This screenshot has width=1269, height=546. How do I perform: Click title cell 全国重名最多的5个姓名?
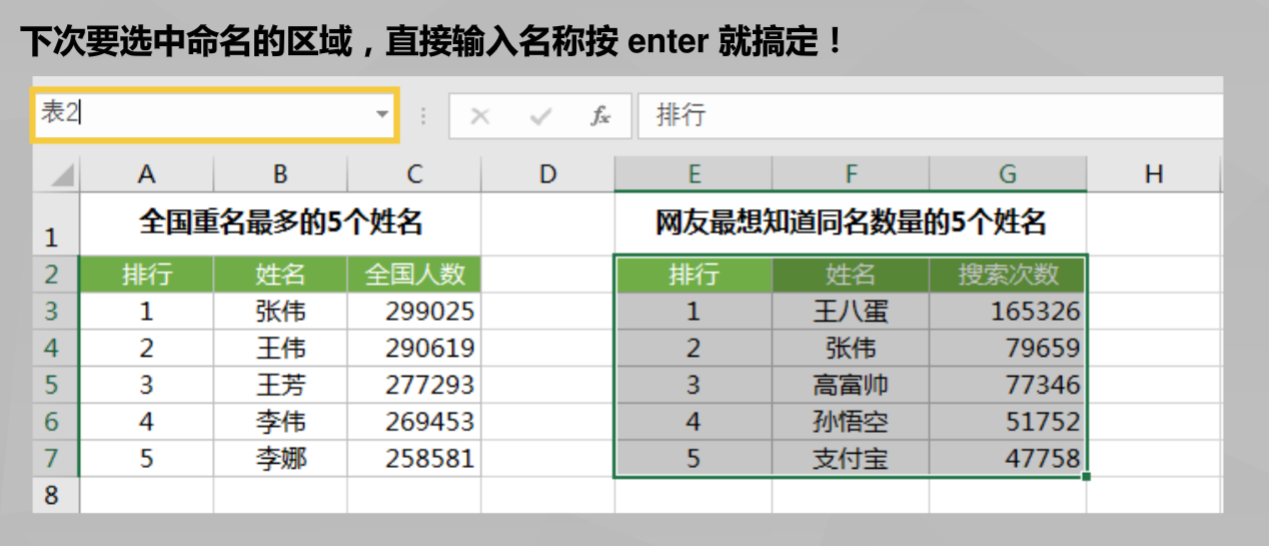281,223
